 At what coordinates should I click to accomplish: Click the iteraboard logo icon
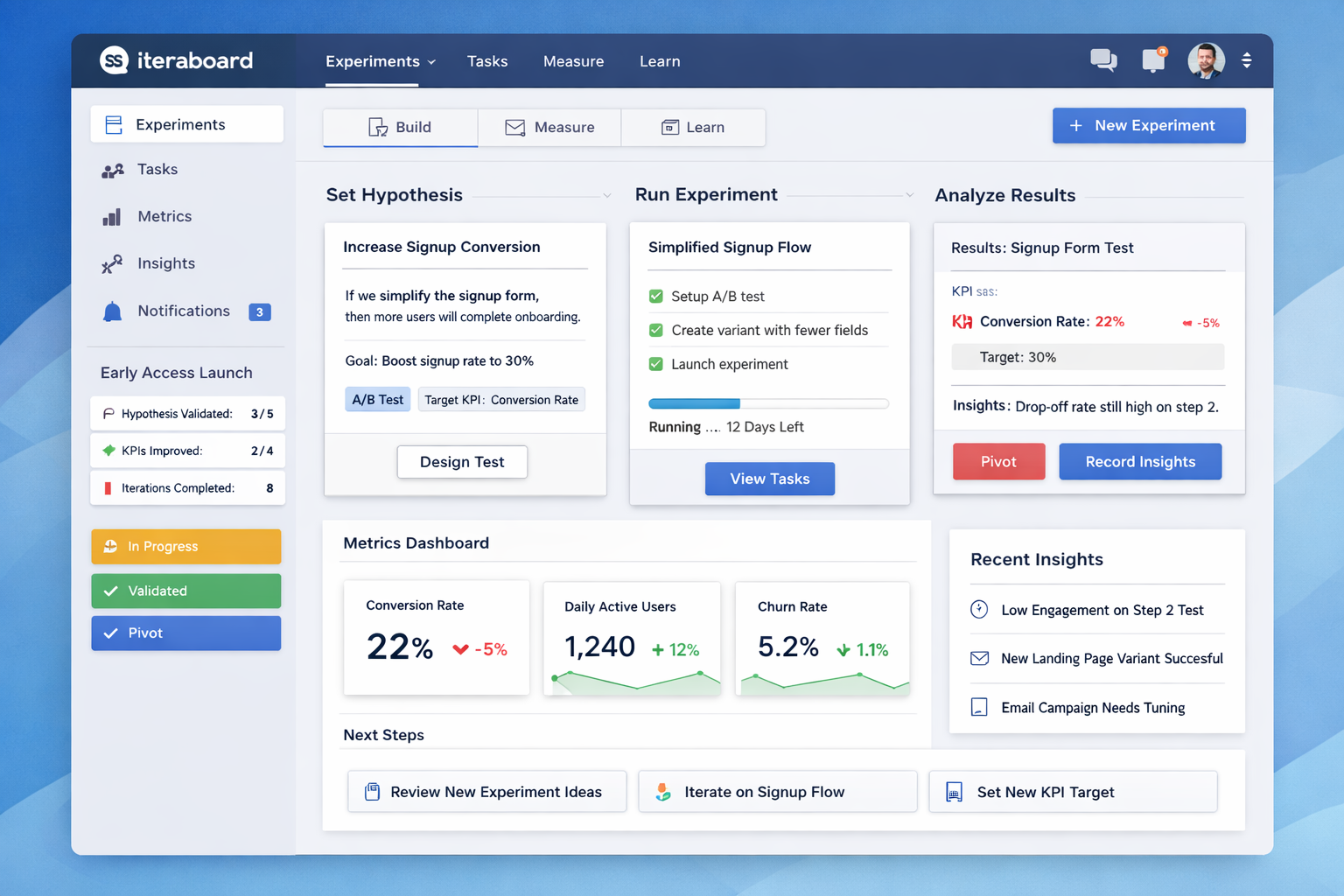point(114,60)
